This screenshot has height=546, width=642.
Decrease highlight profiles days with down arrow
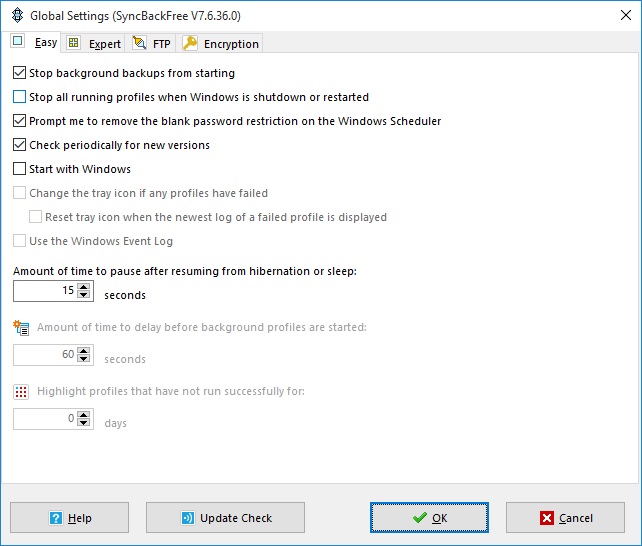[84, 422]
